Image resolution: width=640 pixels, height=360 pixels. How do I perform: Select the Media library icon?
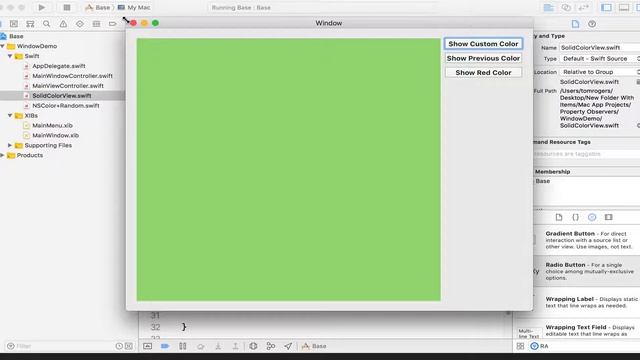point(608,217)
